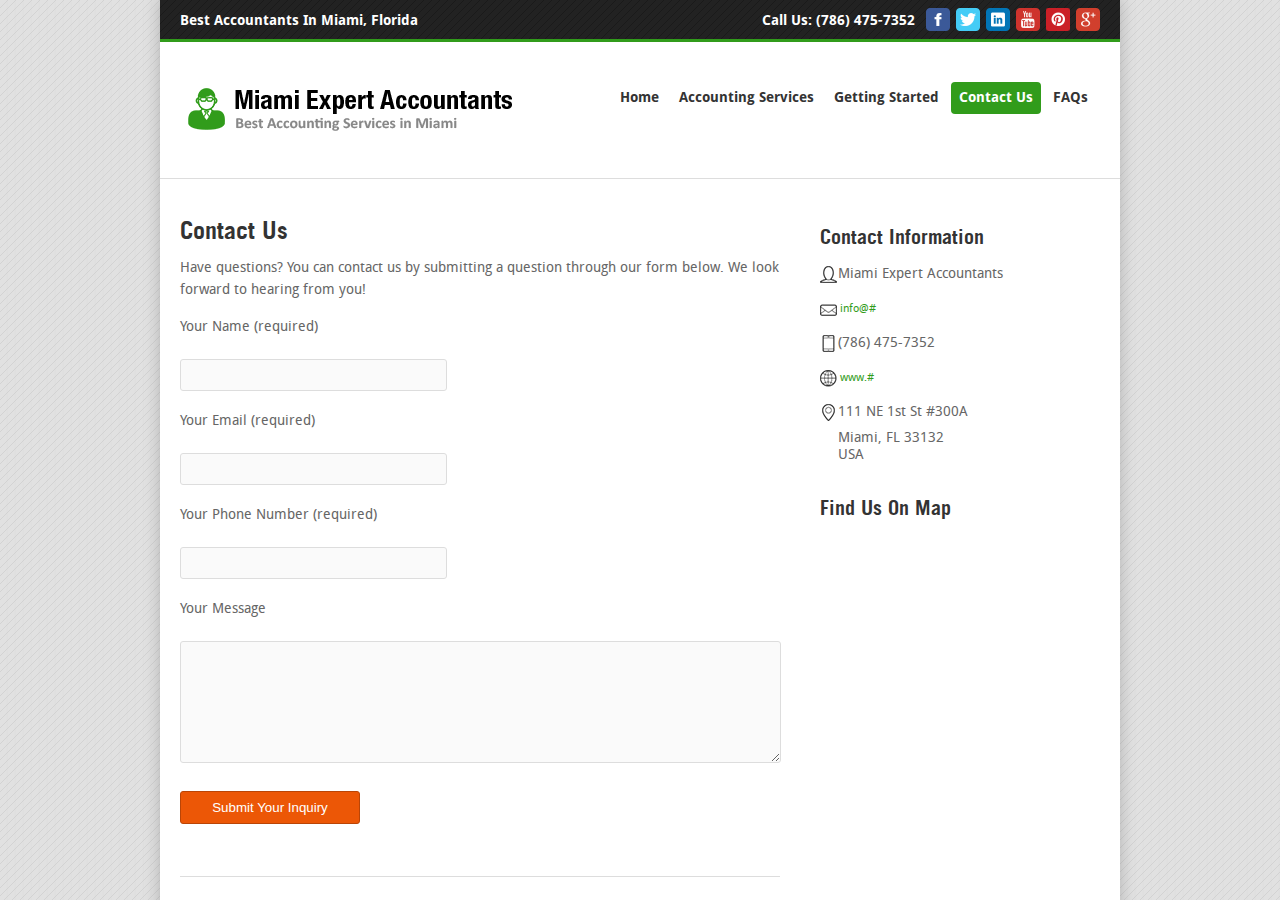The image size is (1280, 900).
Task: Click the Contact Us page heading
Action: [x=234, y=231]
